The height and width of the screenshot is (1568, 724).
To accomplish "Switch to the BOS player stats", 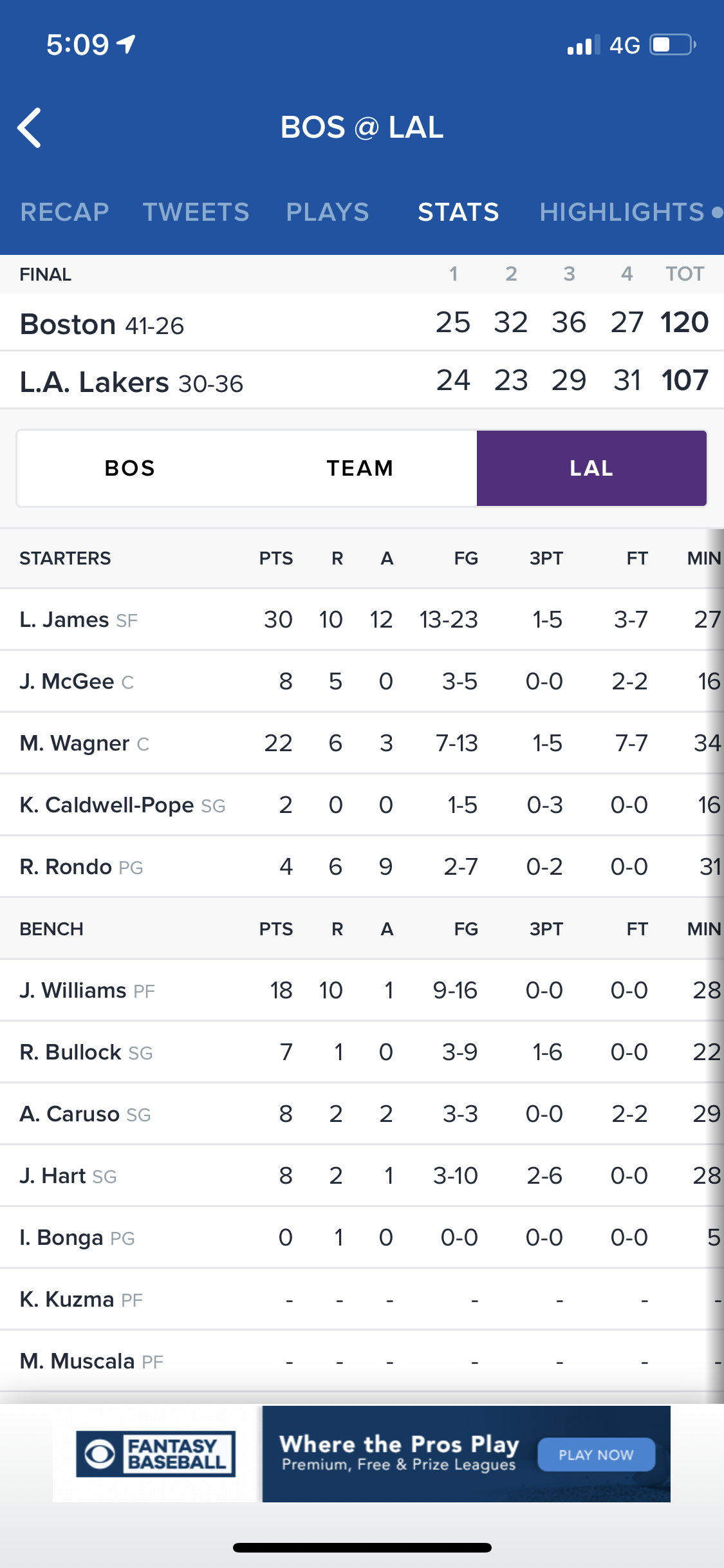I will (131, 468).
